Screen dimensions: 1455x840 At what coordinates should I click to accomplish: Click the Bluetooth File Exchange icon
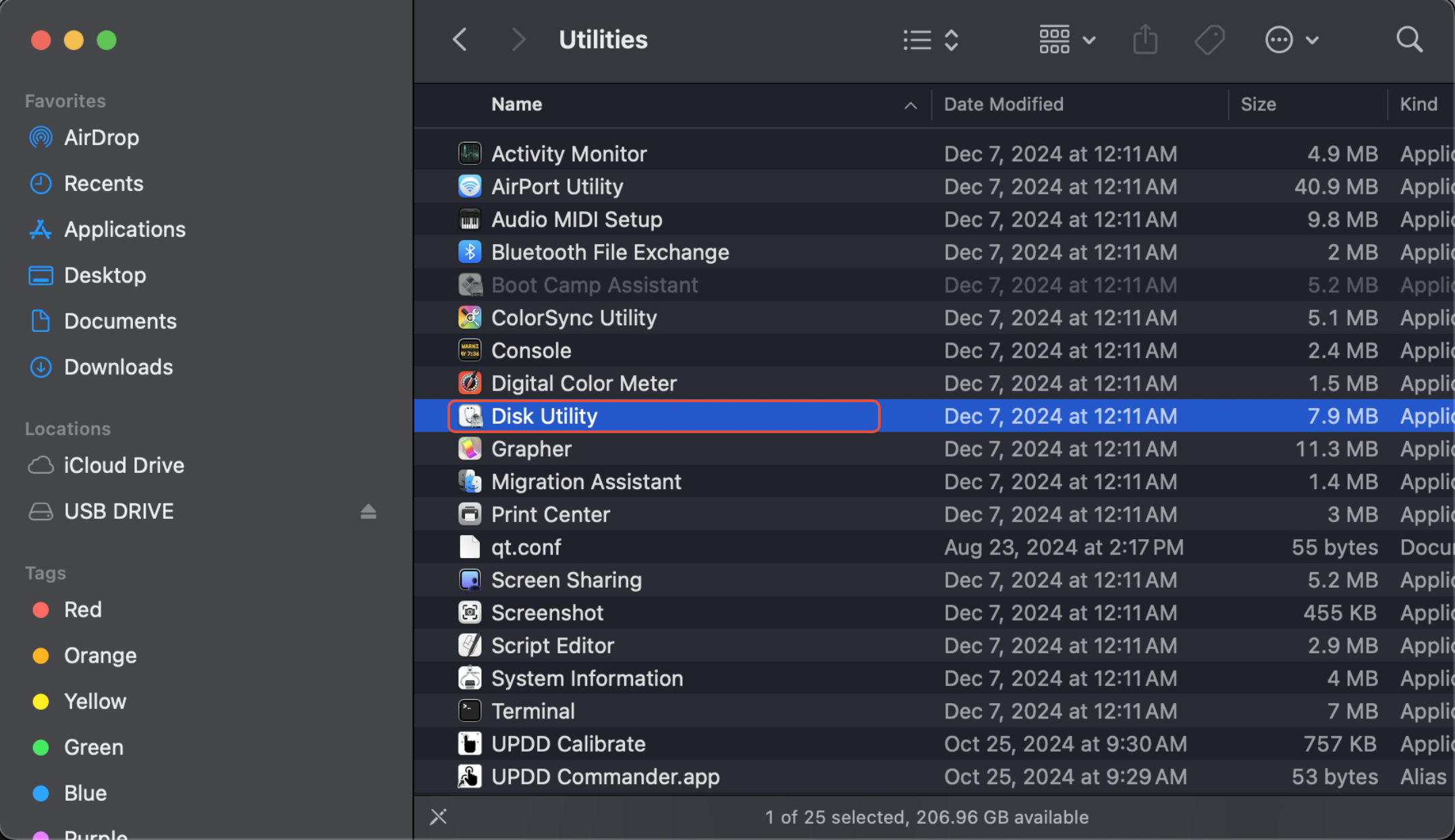coord(470,252)
